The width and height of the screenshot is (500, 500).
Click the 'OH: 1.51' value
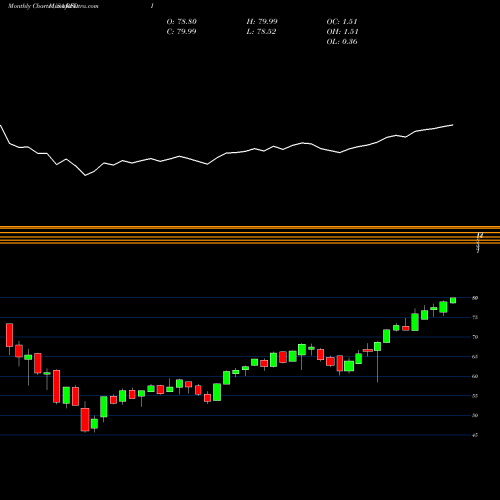[342, 32]
